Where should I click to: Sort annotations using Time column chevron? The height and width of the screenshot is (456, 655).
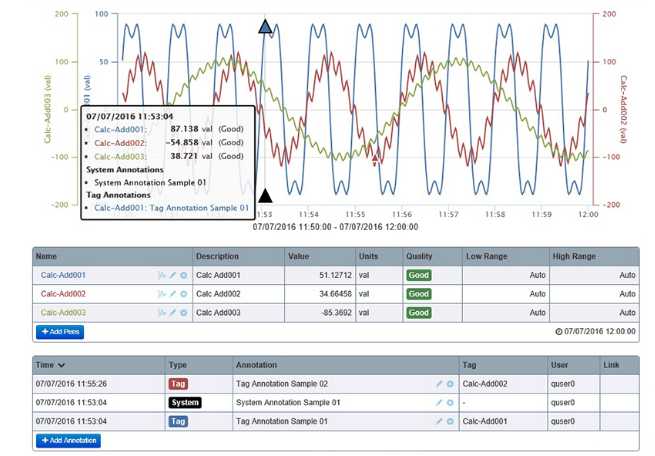(62, 365)
